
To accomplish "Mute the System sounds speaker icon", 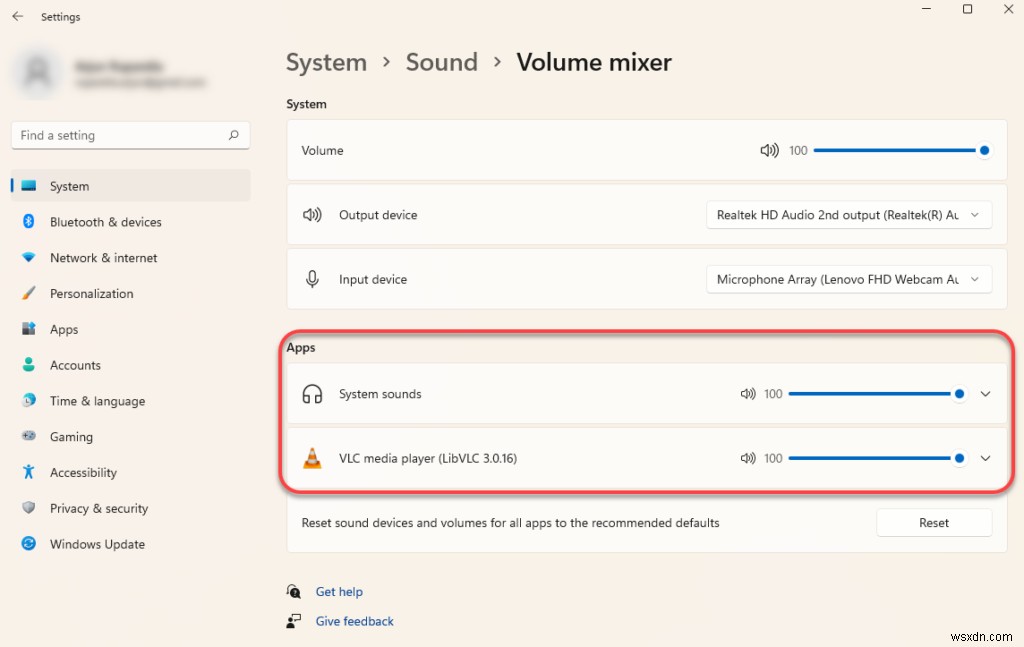I will point(748,394).
